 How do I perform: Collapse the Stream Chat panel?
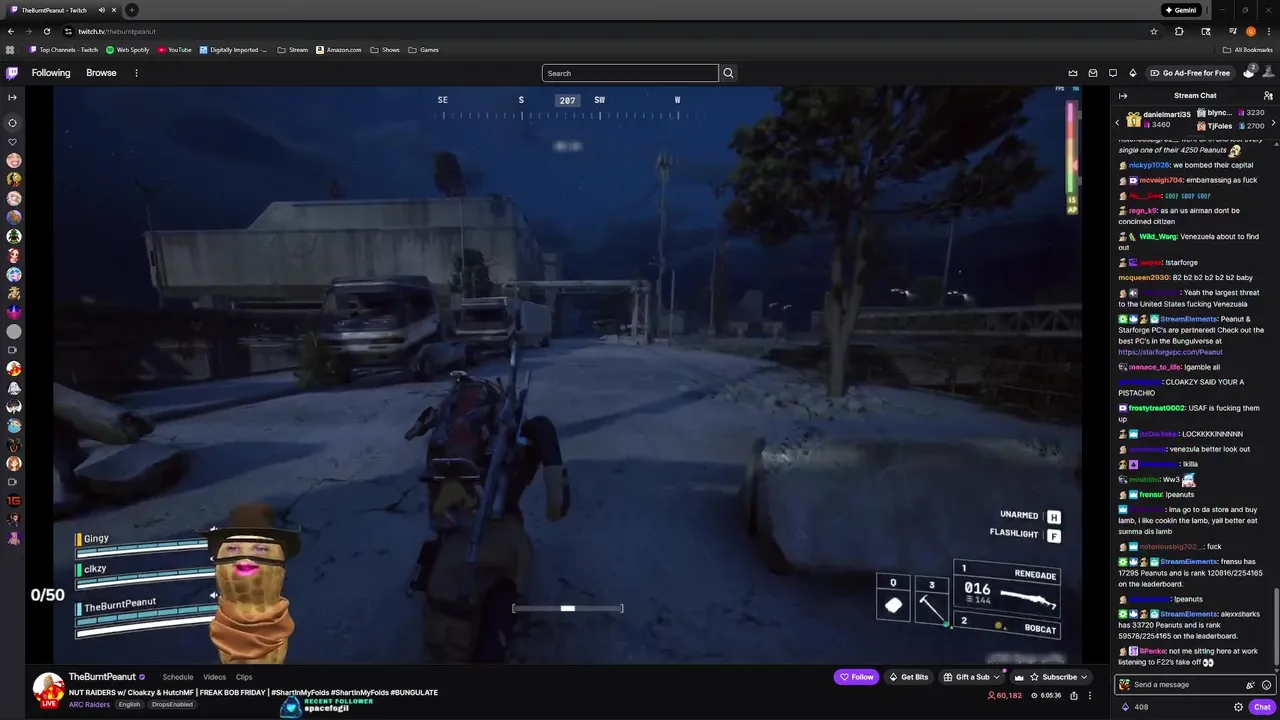click(x=1123, y=96)
